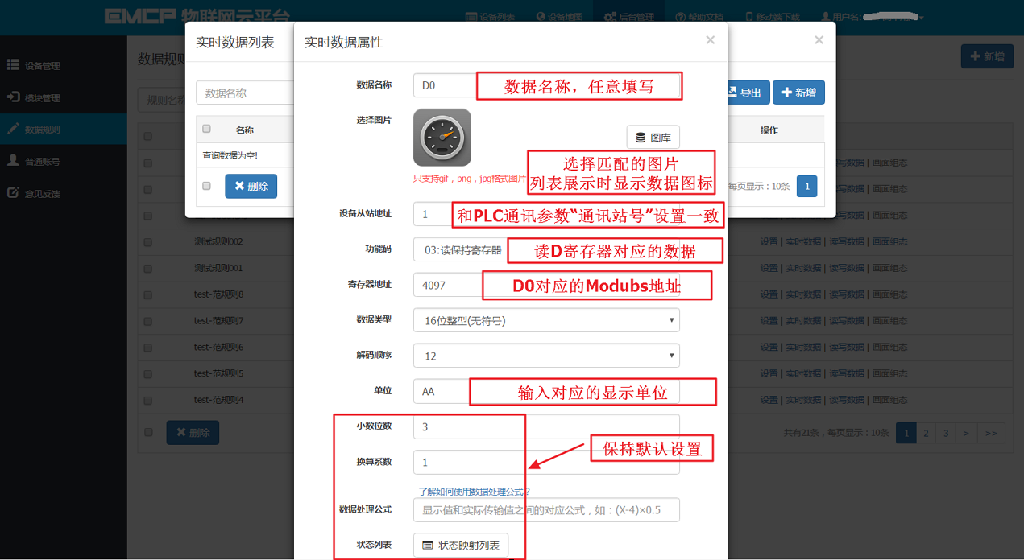Open the 数据类型 dropdown
Screen dimensions: 1024x560
(546, 320)
